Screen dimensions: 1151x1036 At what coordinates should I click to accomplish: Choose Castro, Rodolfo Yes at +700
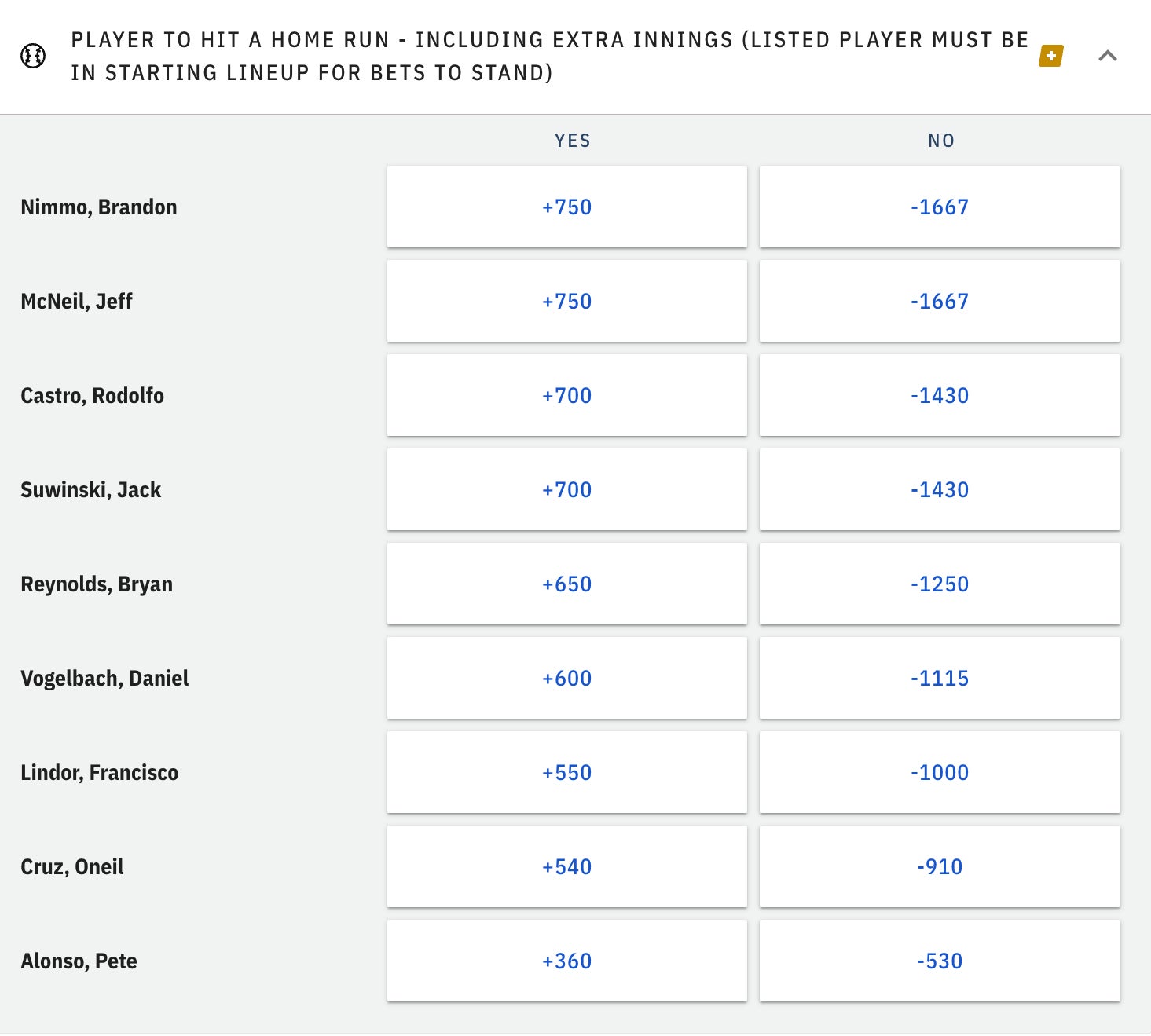[x=566, y=395]
